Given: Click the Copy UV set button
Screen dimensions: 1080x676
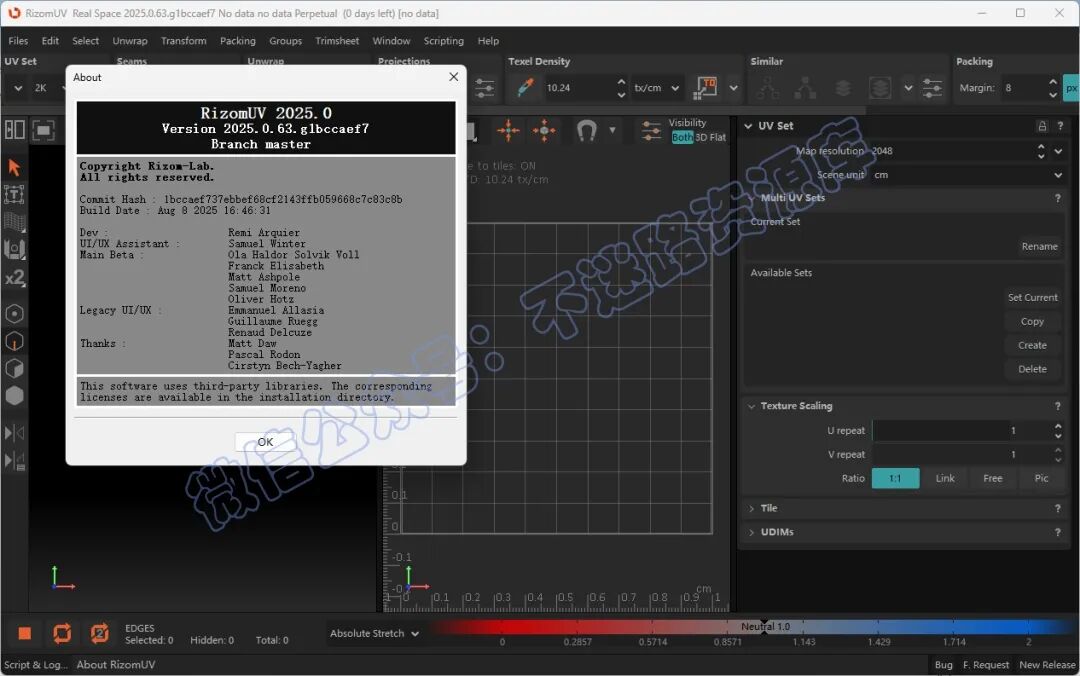Looking at the screenshot, I should tap(1032, 321).
